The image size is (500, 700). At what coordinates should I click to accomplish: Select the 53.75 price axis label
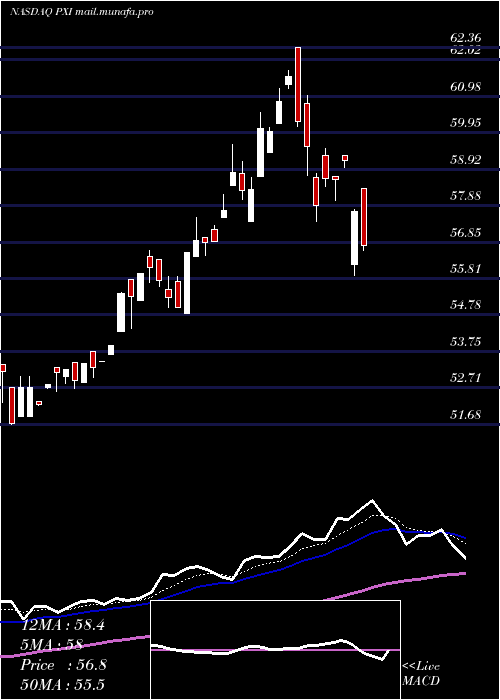[x=465, y=341]
